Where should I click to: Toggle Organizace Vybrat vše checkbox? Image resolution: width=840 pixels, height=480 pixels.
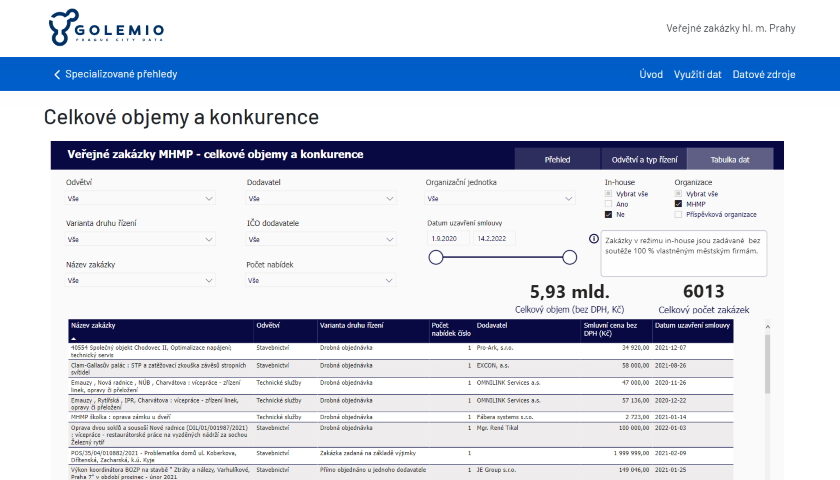(678, 194)
